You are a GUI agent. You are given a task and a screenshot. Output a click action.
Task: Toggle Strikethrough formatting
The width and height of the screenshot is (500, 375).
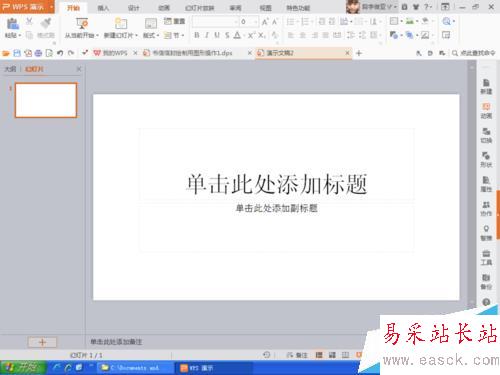click(x=227, y=35)
